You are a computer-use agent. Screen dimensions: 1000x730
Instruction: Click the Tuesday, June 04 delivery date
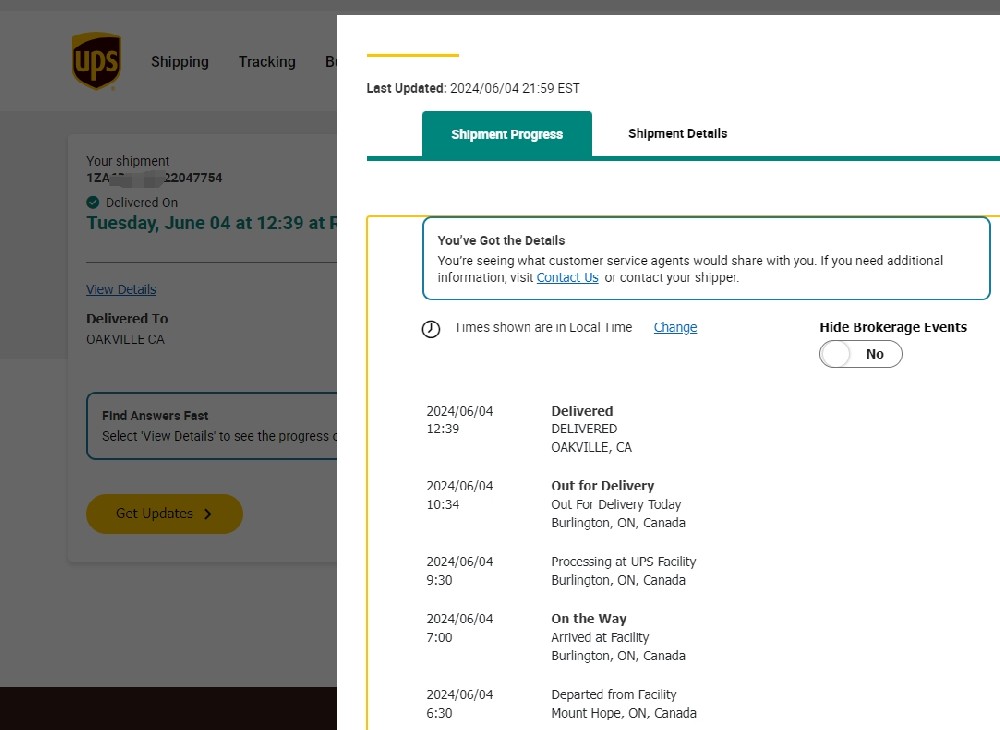pyautogui.click(x=211, y=223)
